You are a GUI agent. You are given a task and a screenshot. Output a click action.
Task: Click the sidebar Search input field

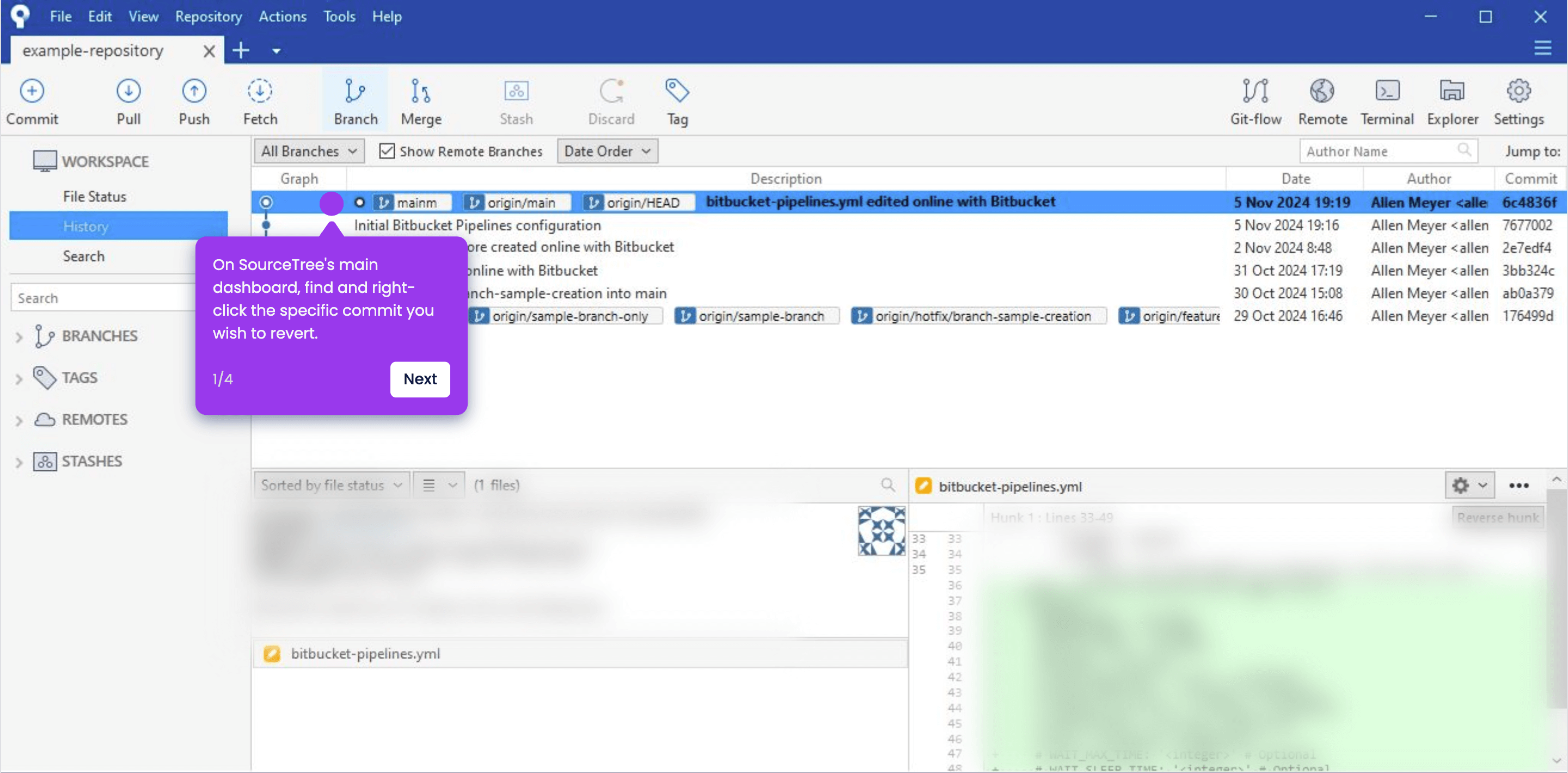coord(103,298)
